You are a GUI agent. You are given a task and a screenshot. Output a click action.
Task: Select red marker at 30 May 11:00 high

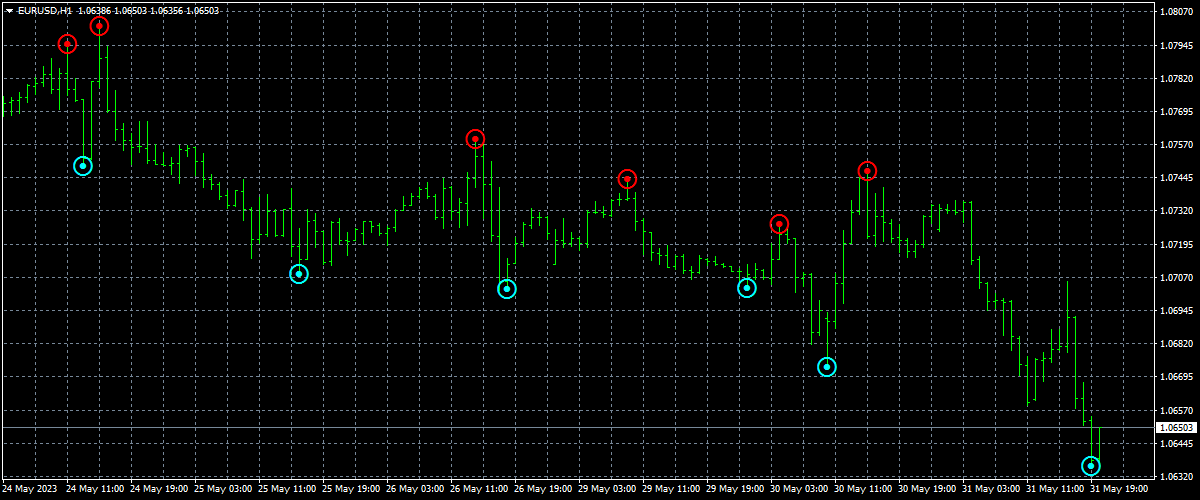[x=867, y=171]
